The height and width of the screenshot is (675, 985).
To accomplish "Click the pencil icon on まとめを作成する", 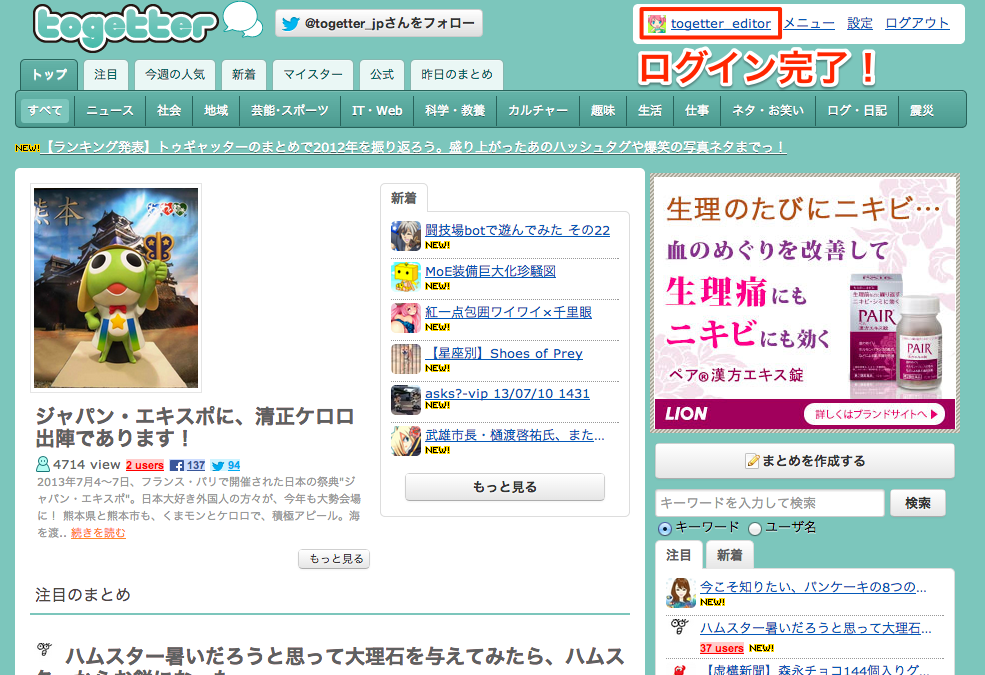I will (752, 461).
